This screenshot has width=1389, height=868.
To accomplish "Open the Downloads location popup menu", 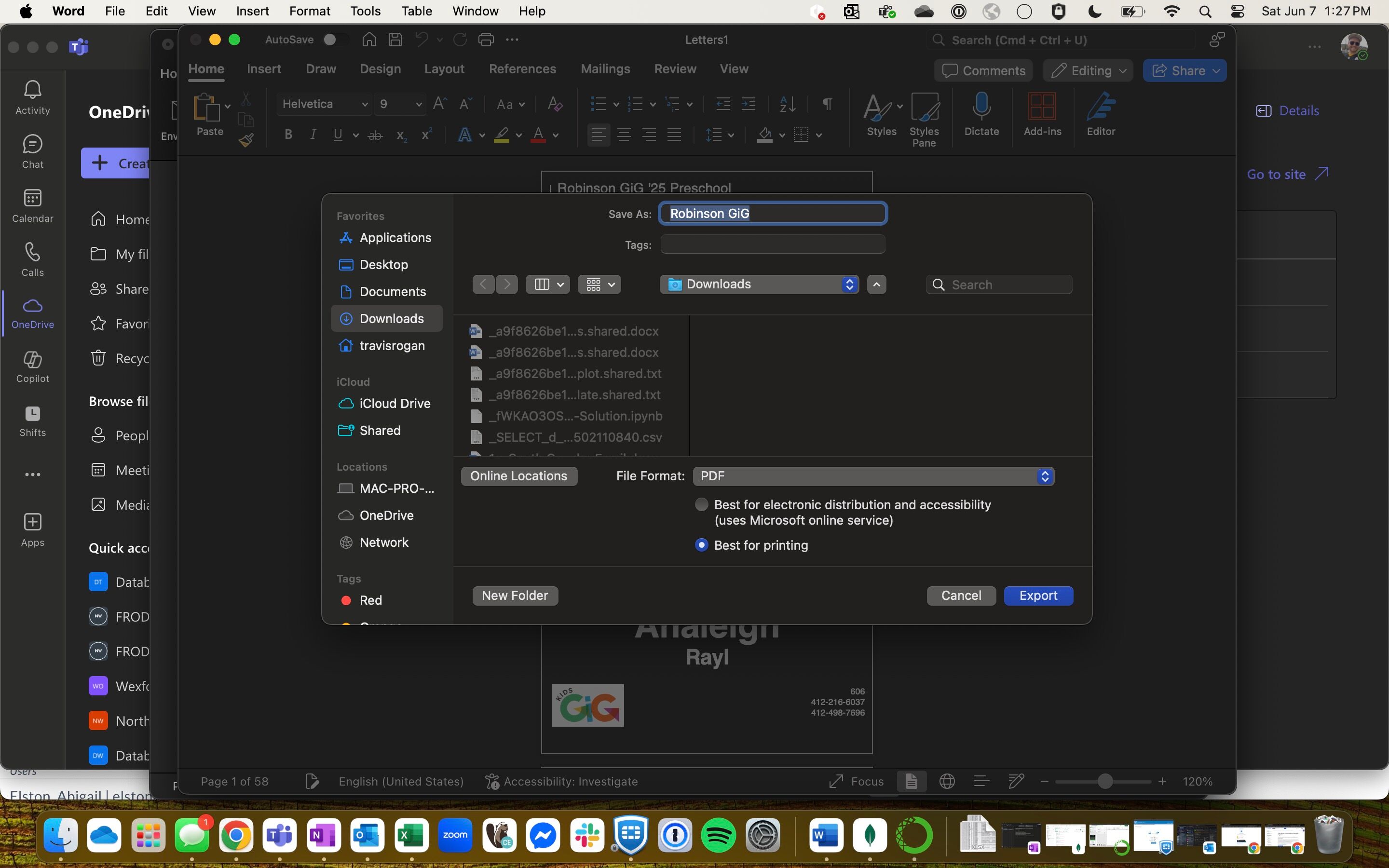I will [x=759, y=284].
